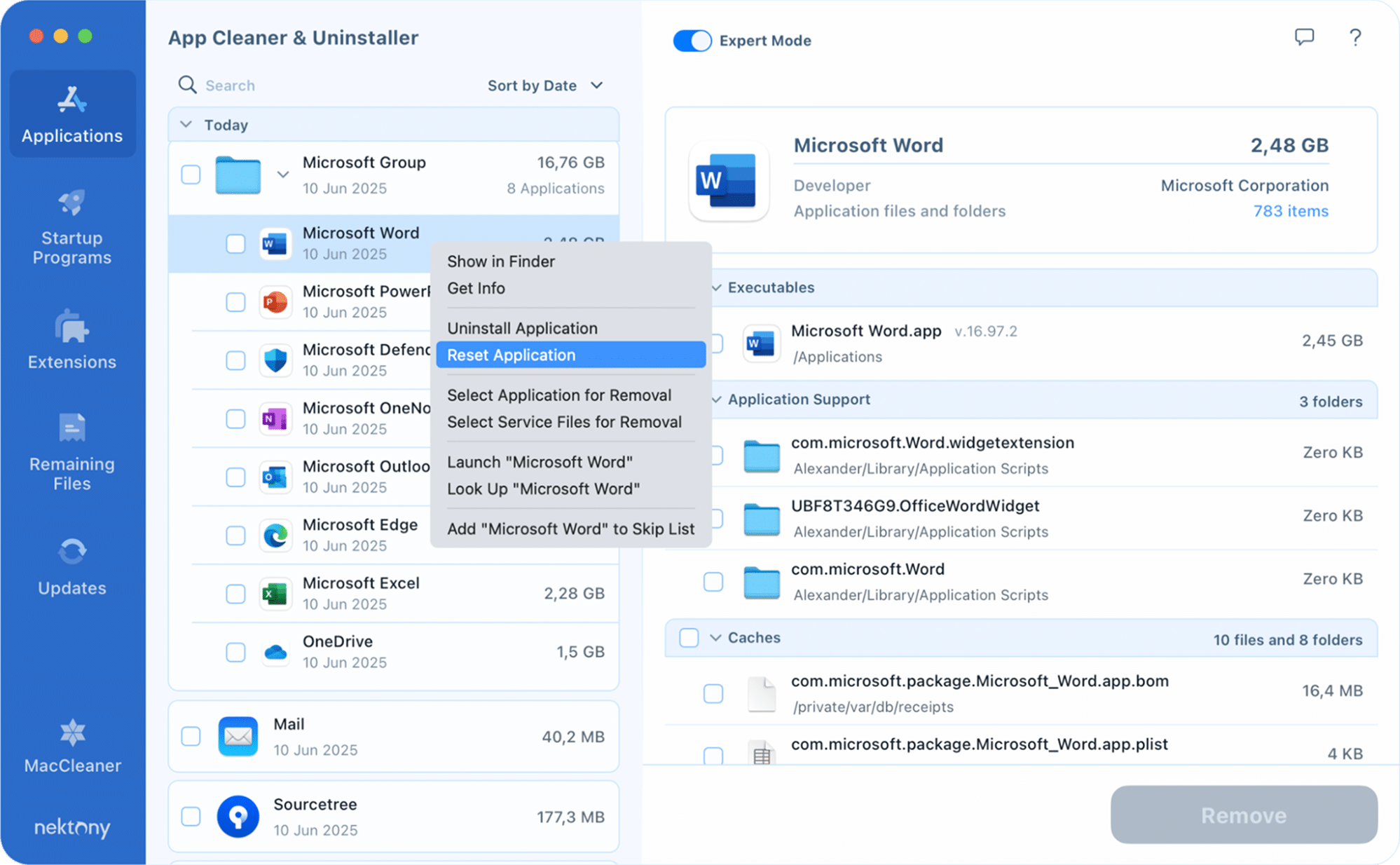The image size is (1400, 865).
Task: Check the Caches group checkbox
Action: (x=689, y=637)
